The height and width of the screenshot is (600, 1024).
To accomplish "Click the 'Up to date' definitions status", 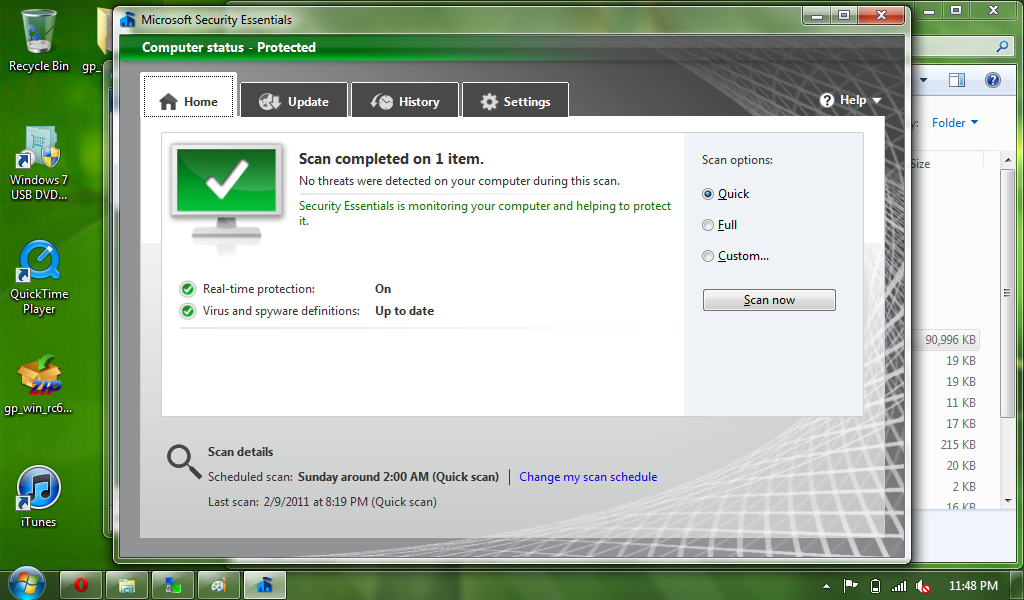I will point(404,311).
